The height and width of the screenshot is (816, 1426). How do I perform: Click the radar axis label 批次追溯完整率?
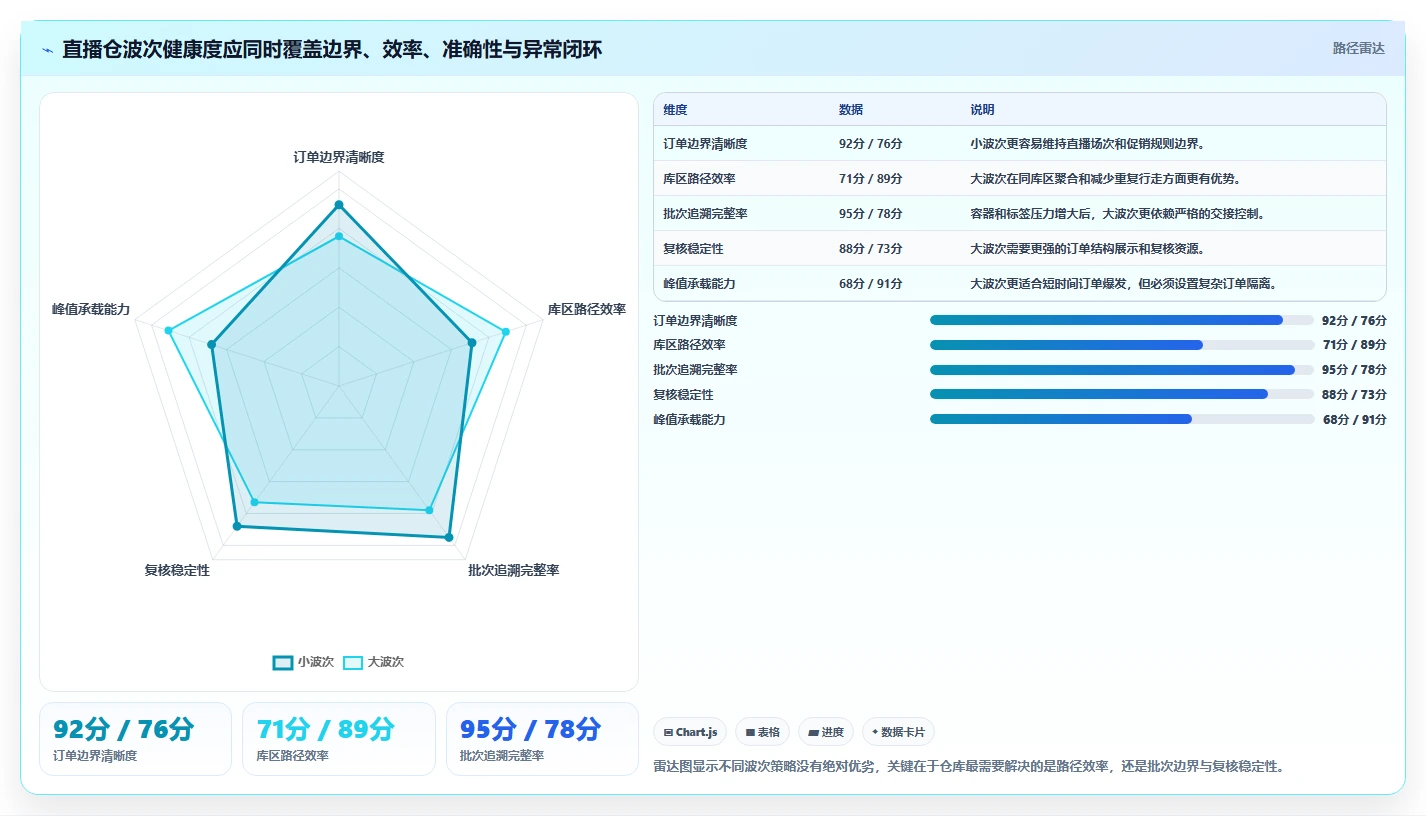tap(514, 570)
